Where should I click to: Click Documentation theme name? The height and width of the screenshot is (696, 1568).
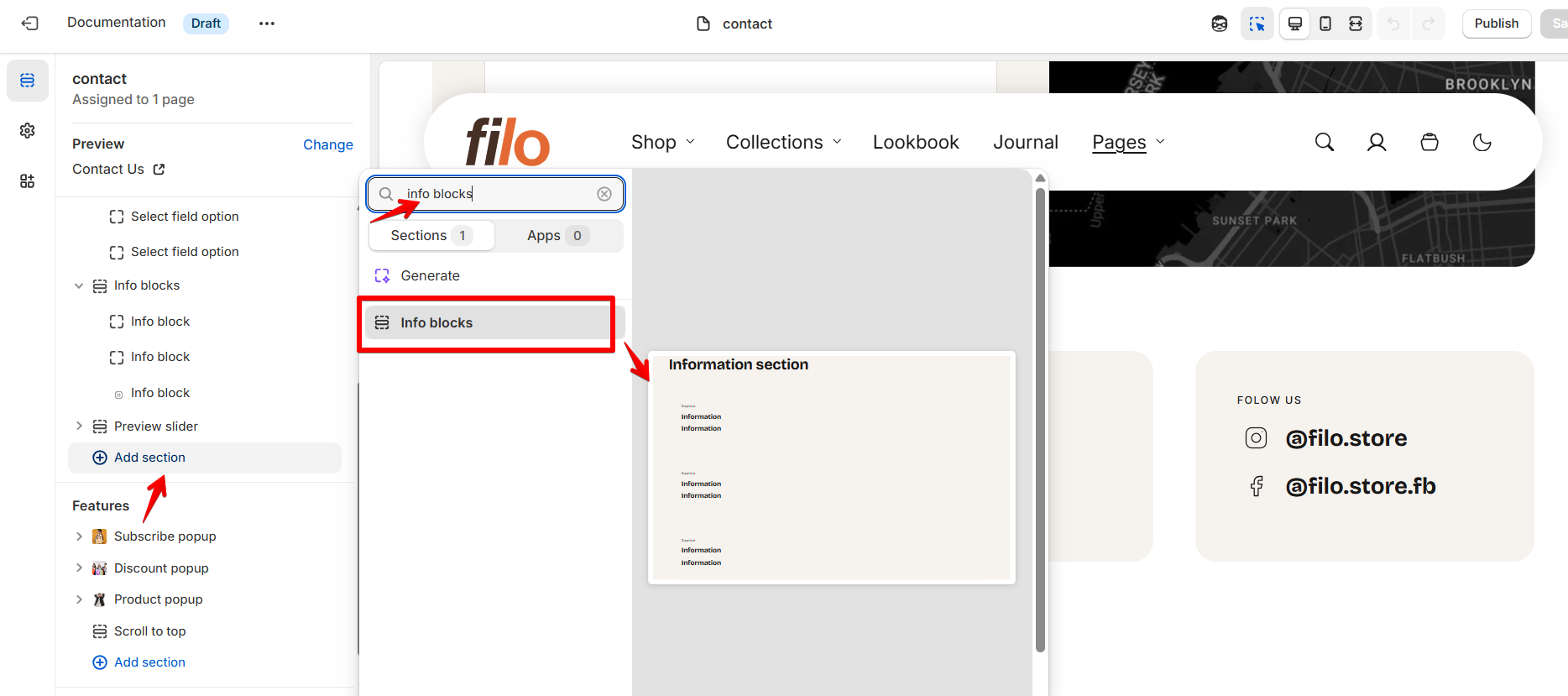tap(117, 23)
